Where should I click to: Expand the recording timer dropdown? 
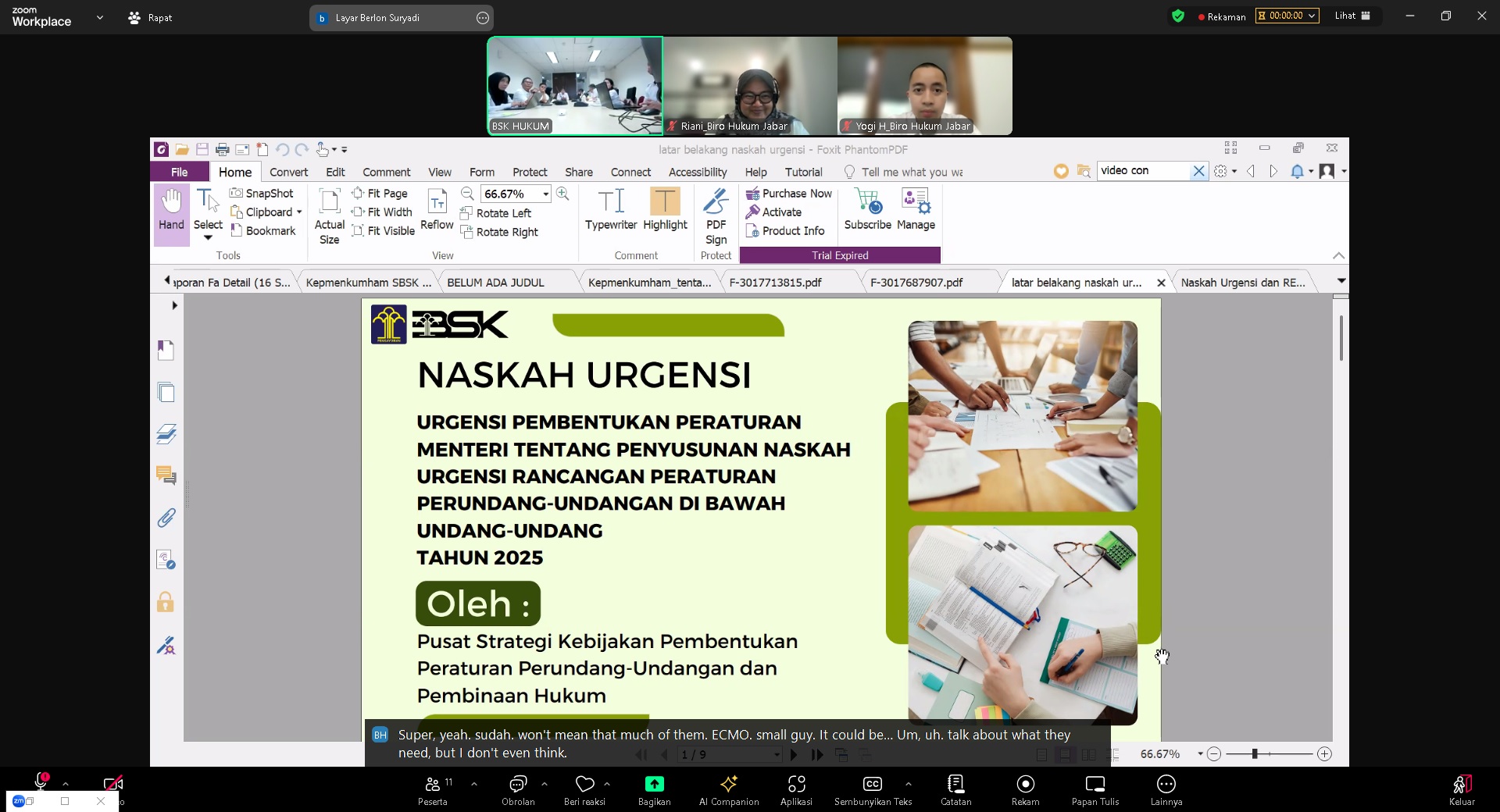[1312, 16]
